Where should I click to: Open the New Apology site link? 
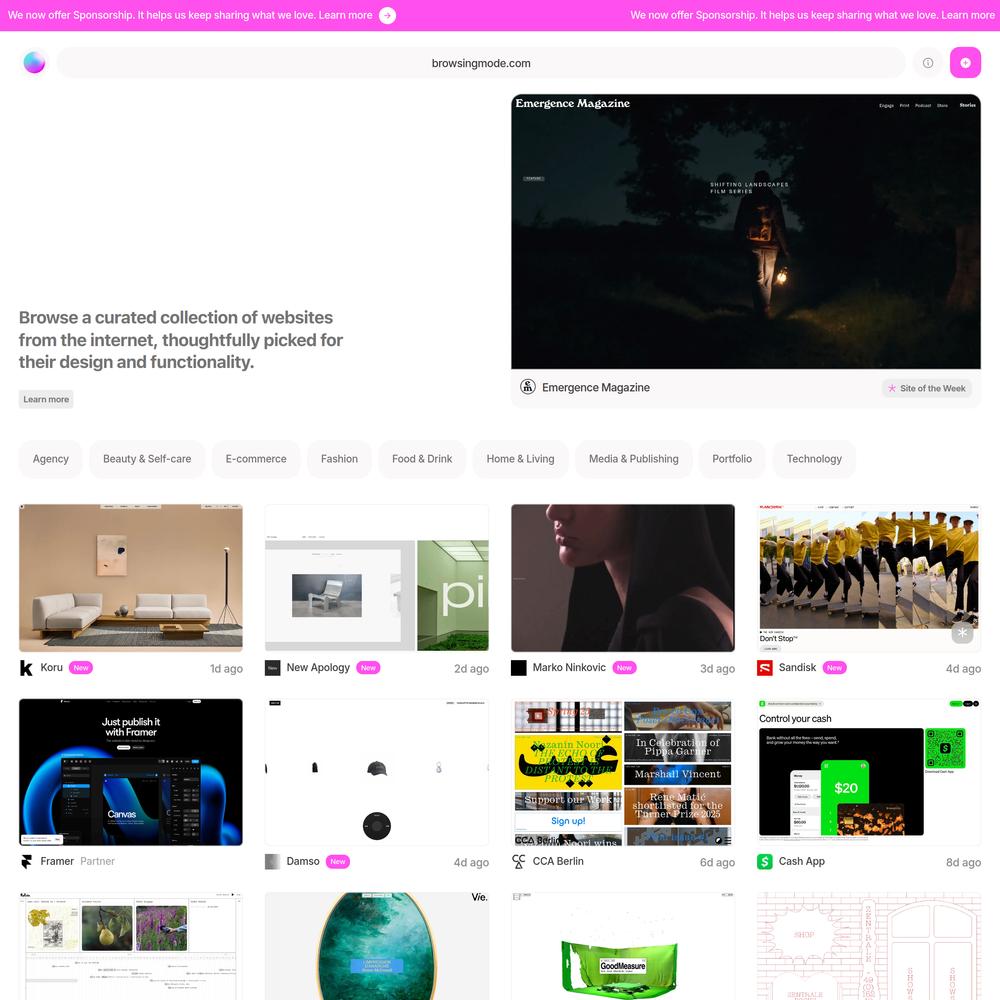pyautogui.click(x=318, y=667)
